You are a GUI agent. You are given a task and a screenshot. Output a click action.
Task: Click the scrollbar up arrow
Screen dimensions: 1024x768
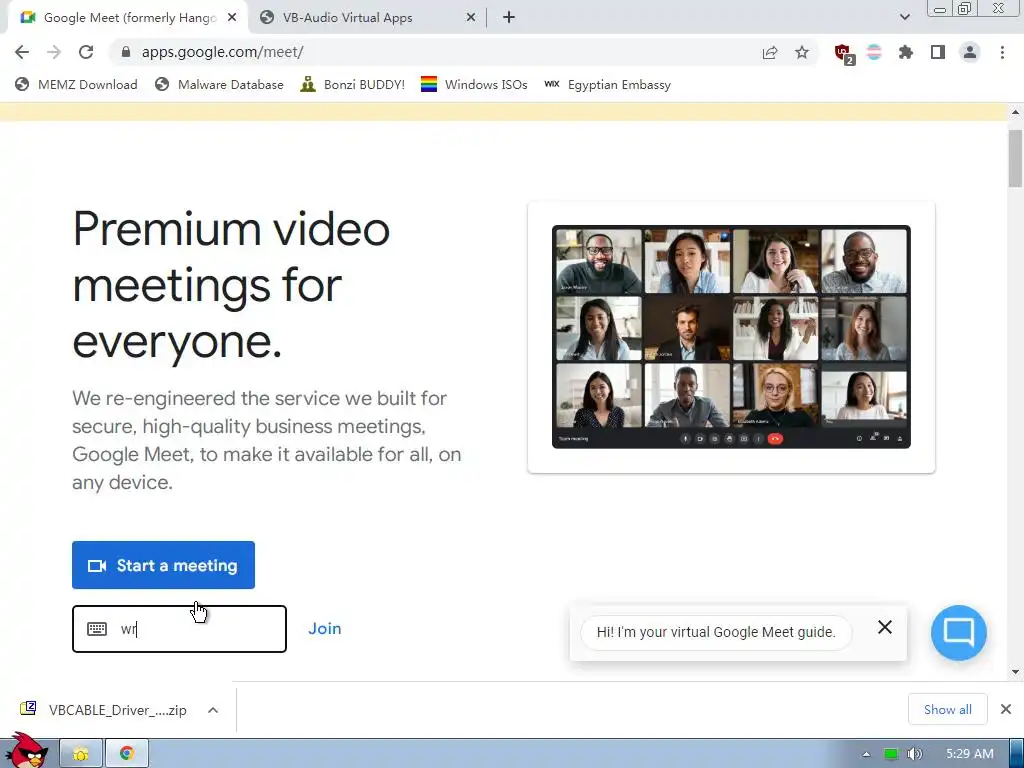click(x=1015, y=112)
